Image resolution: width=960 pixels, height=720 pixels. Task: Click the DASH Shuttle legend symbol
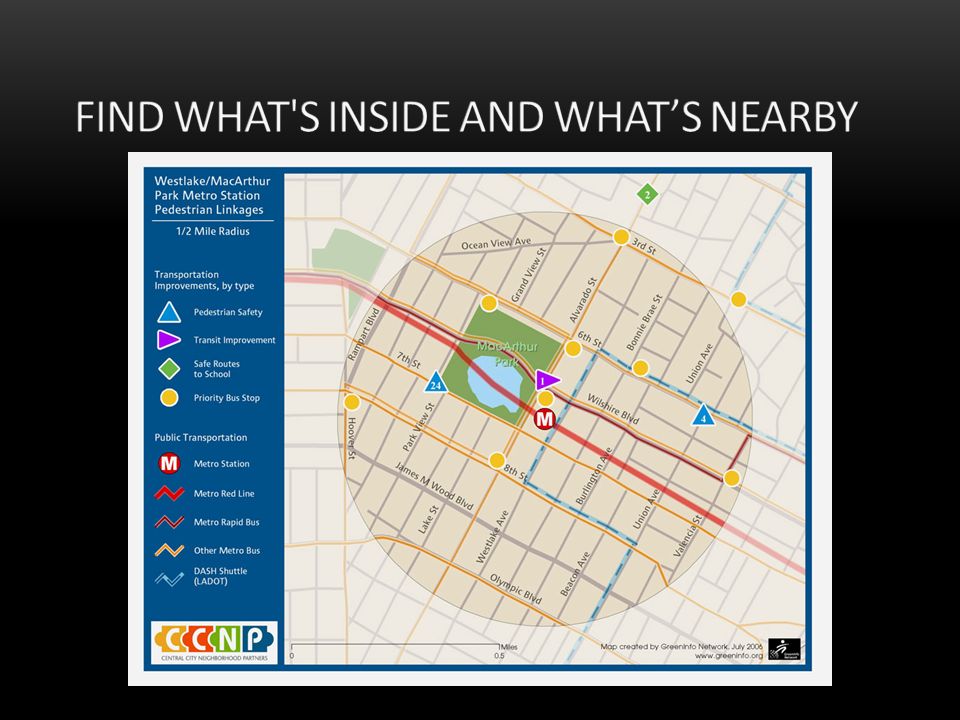[170, 579]
